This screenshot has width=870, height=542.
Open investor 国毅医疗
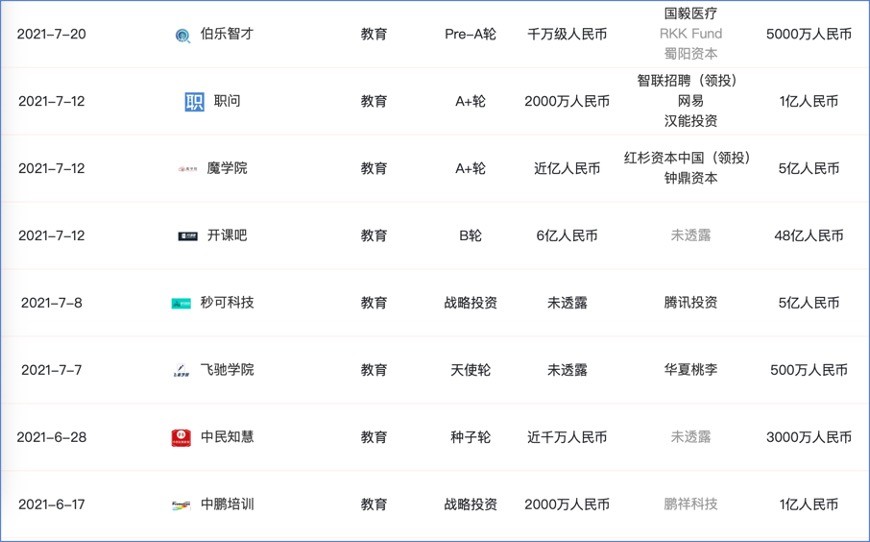pyautogui.click(x=691, y=14)
